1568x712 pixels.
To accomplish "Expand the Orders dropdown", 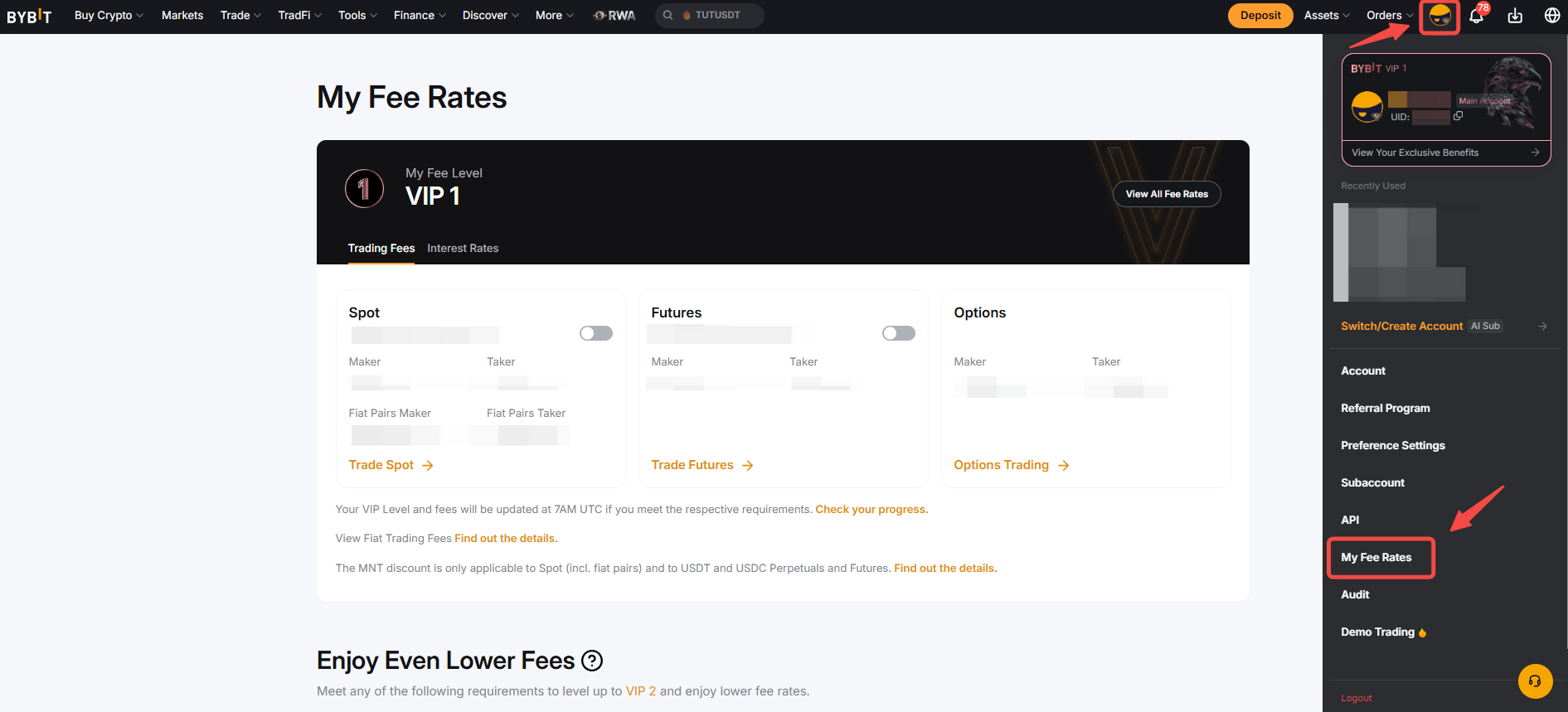I will pyautogui.click(x=1390, y=15).
